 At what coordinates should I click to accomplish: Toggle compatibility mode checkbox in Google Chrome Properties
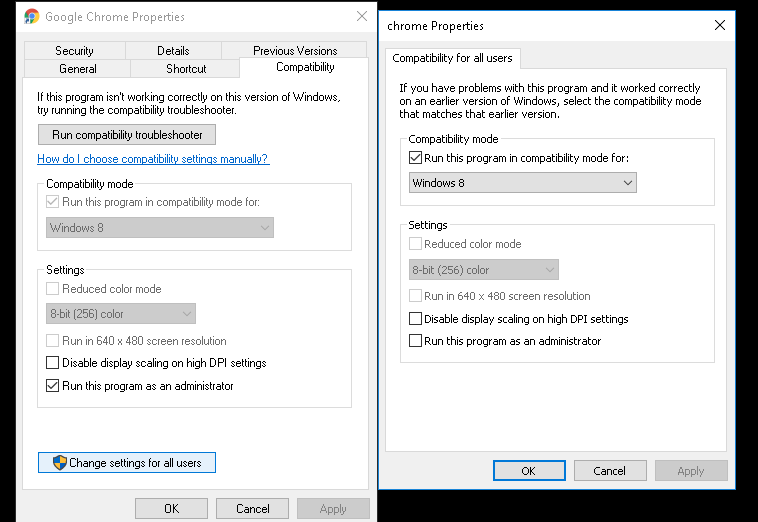click(x=52, y=202)
